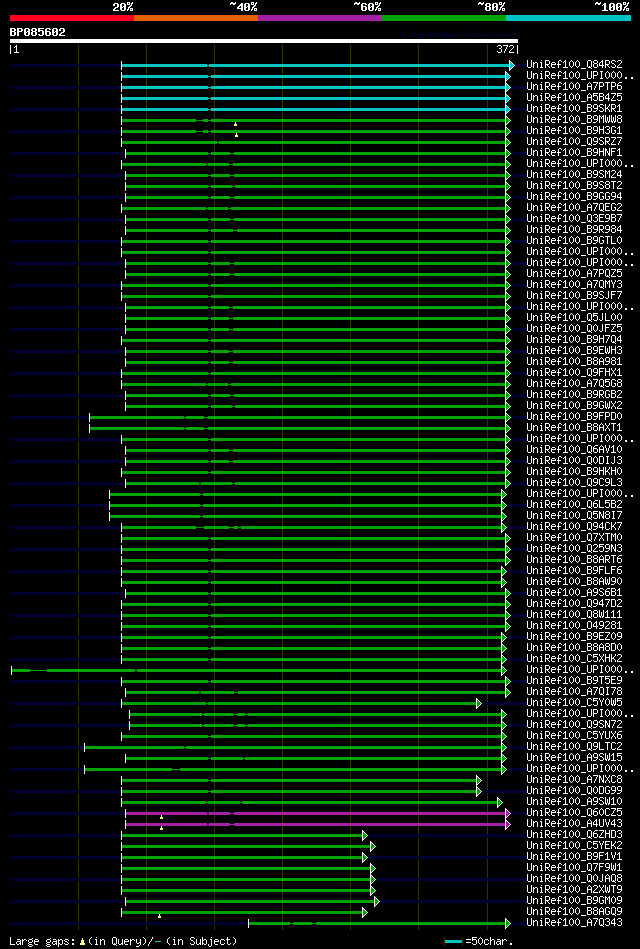This screenshot has width=640, height=949.
Task: Click the UniRef100_Q8W111 label
Action: tap(574, 615)
